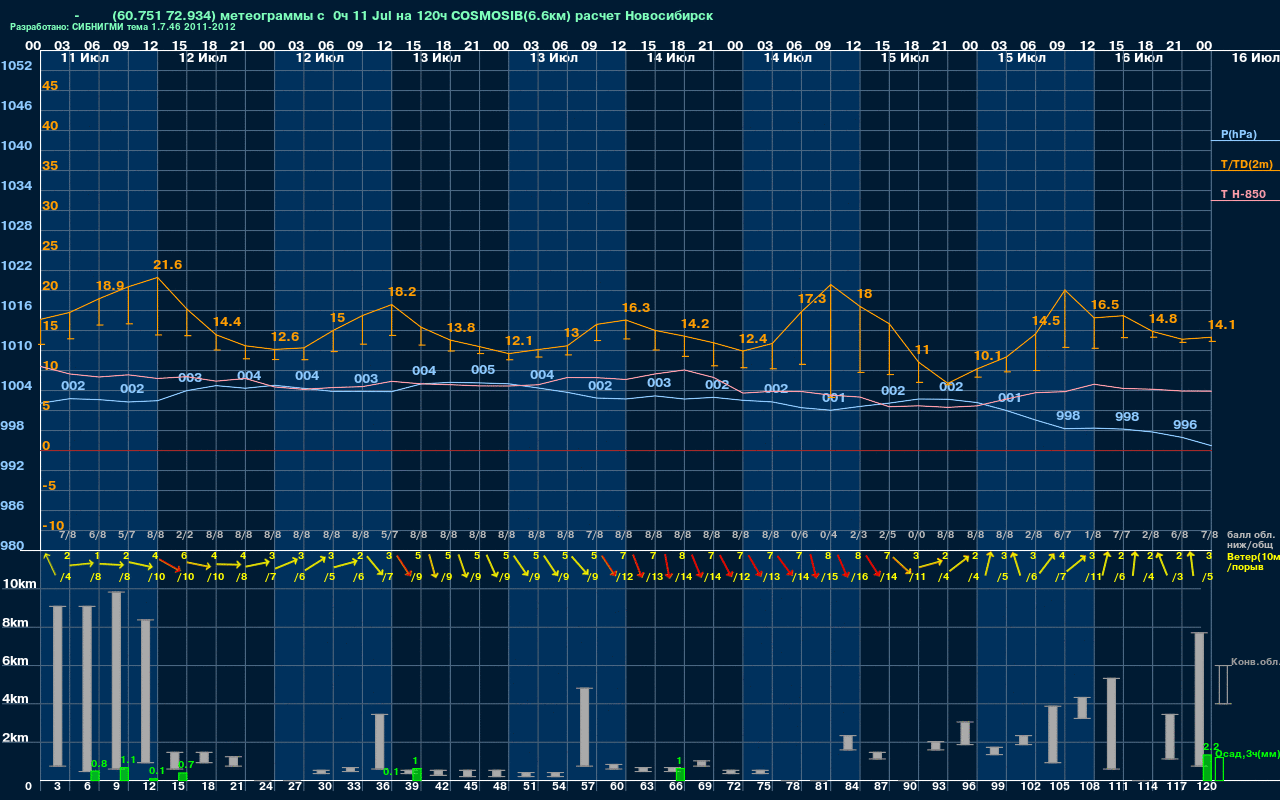Click forecast hour 81 on bottom axis
This screenshot has width=1280, height=800.
pyautogui.click(x=823, y=788)
